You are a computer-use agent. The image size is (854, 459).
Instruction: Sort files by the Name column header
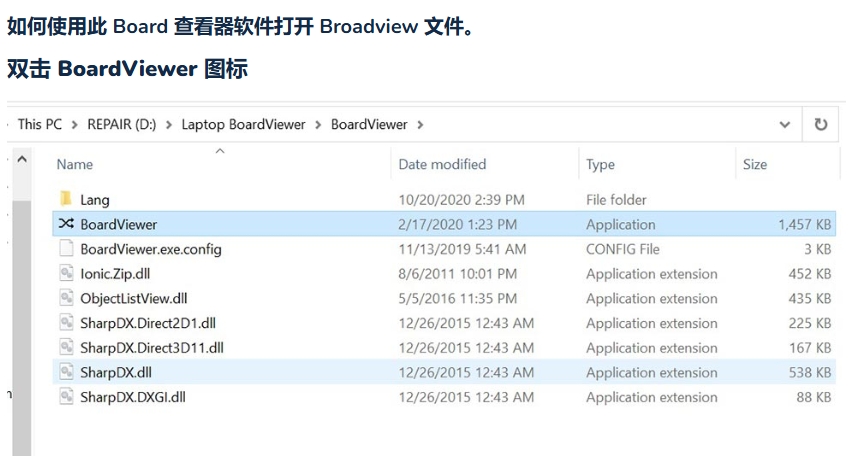75,164
